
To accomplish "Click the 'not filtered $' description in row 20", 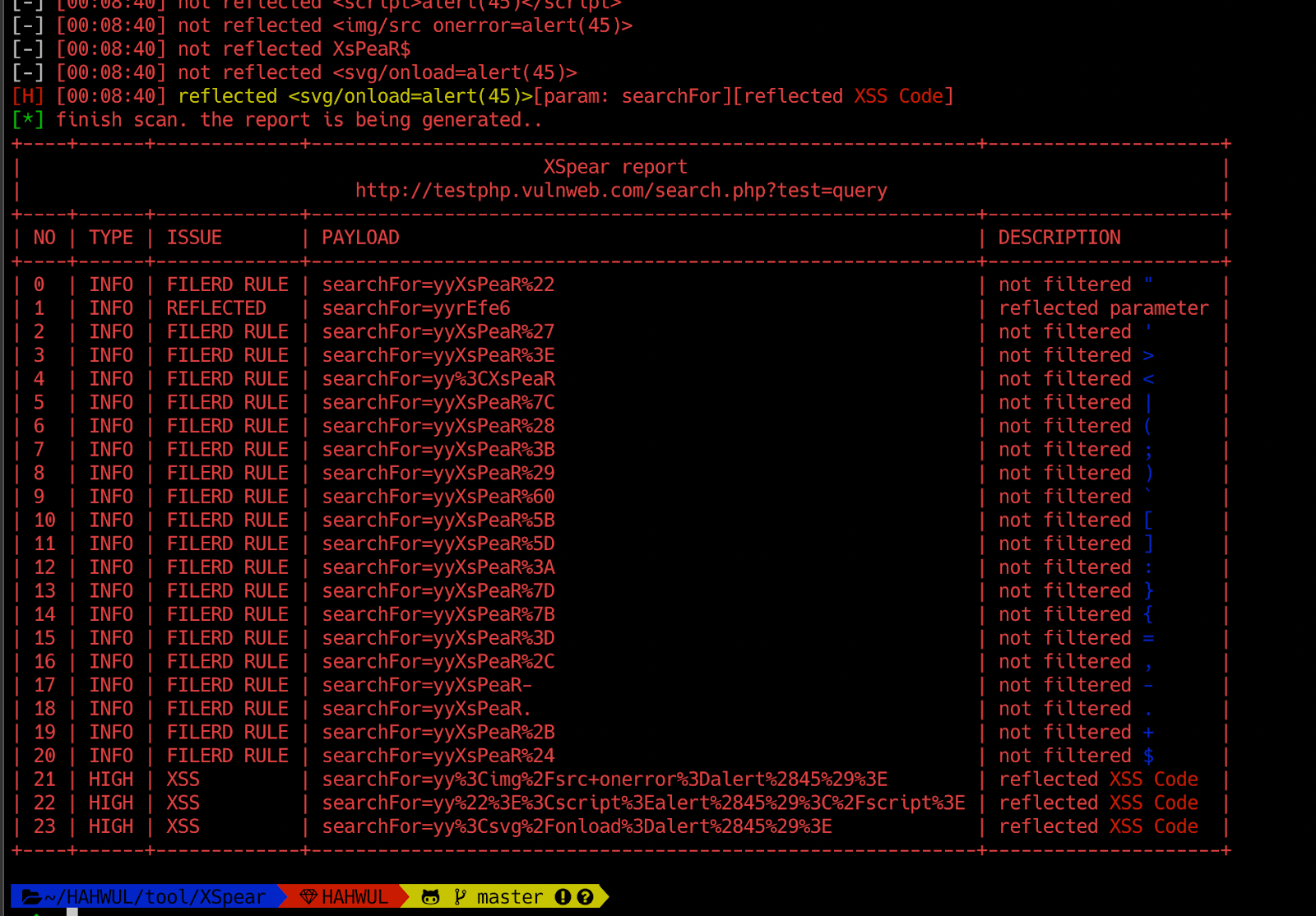I will point(1073,755).
